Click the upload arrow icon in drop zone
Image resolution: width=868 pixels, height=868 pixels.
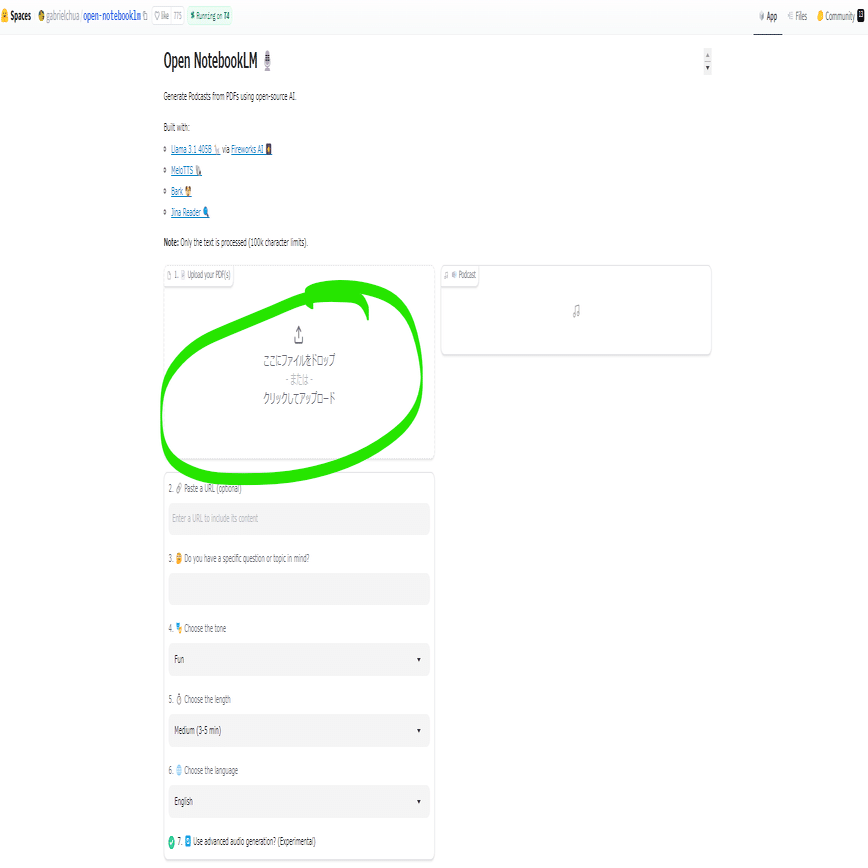[298, 335]
